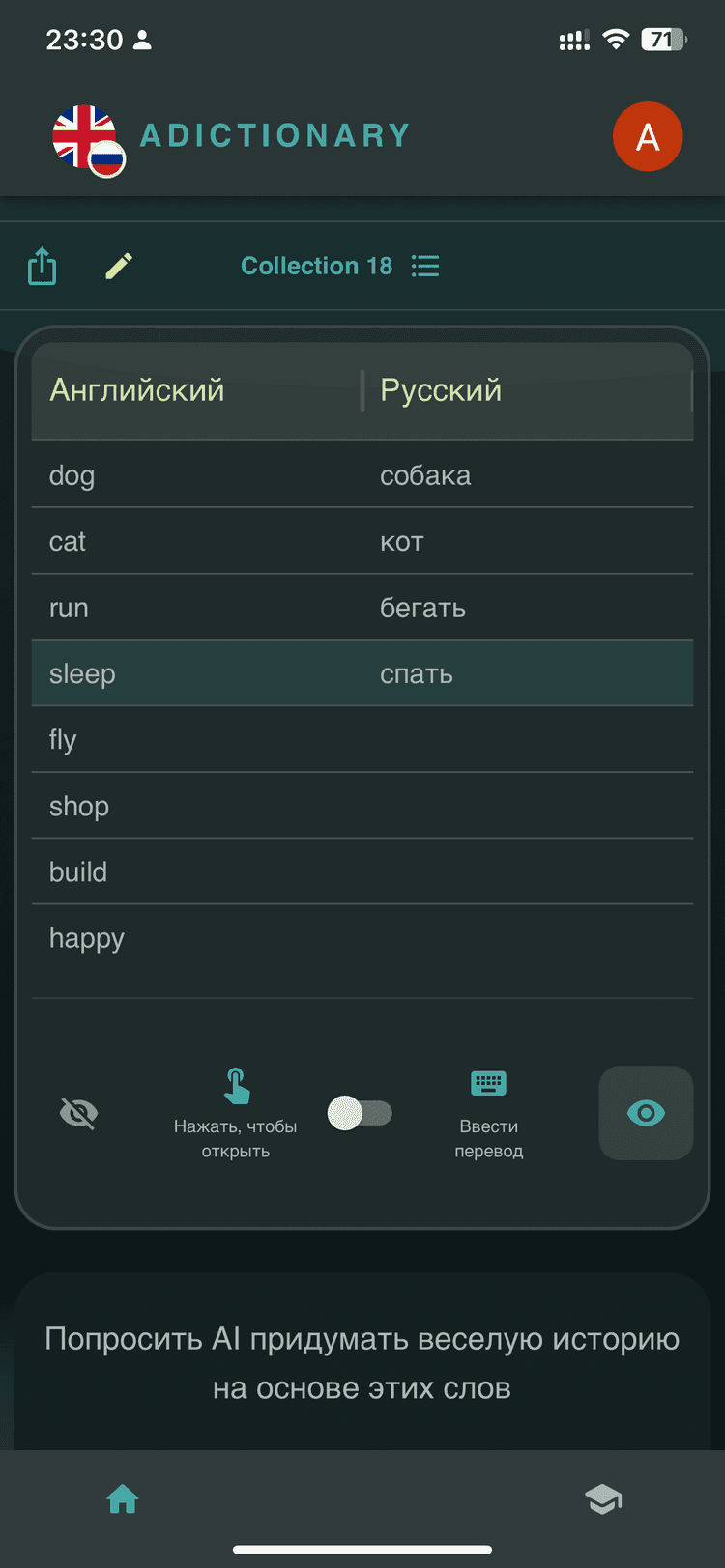Tap the ADICTIONARY app title

(x=275, y=135)
